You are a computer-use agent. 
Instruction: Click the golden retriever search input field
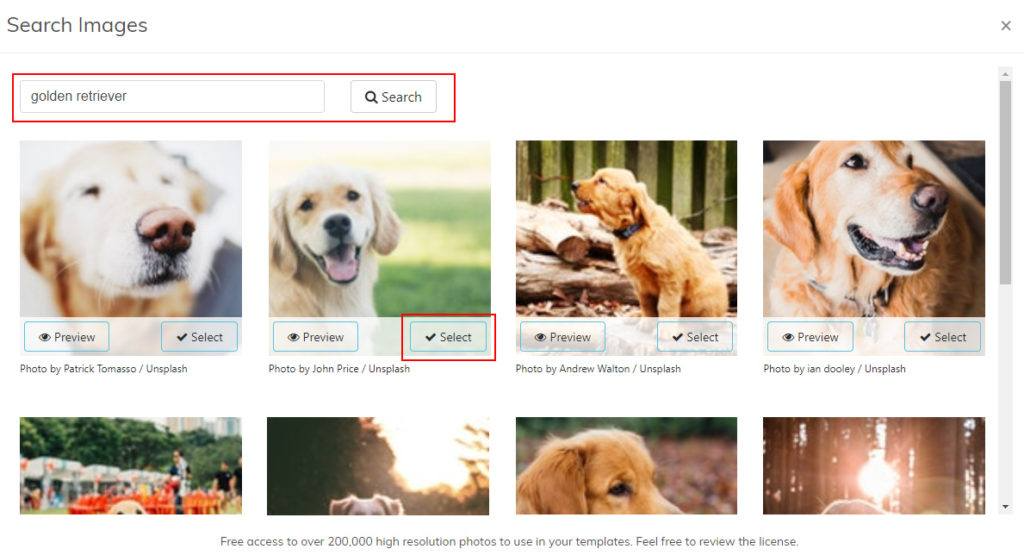(172, 97)
